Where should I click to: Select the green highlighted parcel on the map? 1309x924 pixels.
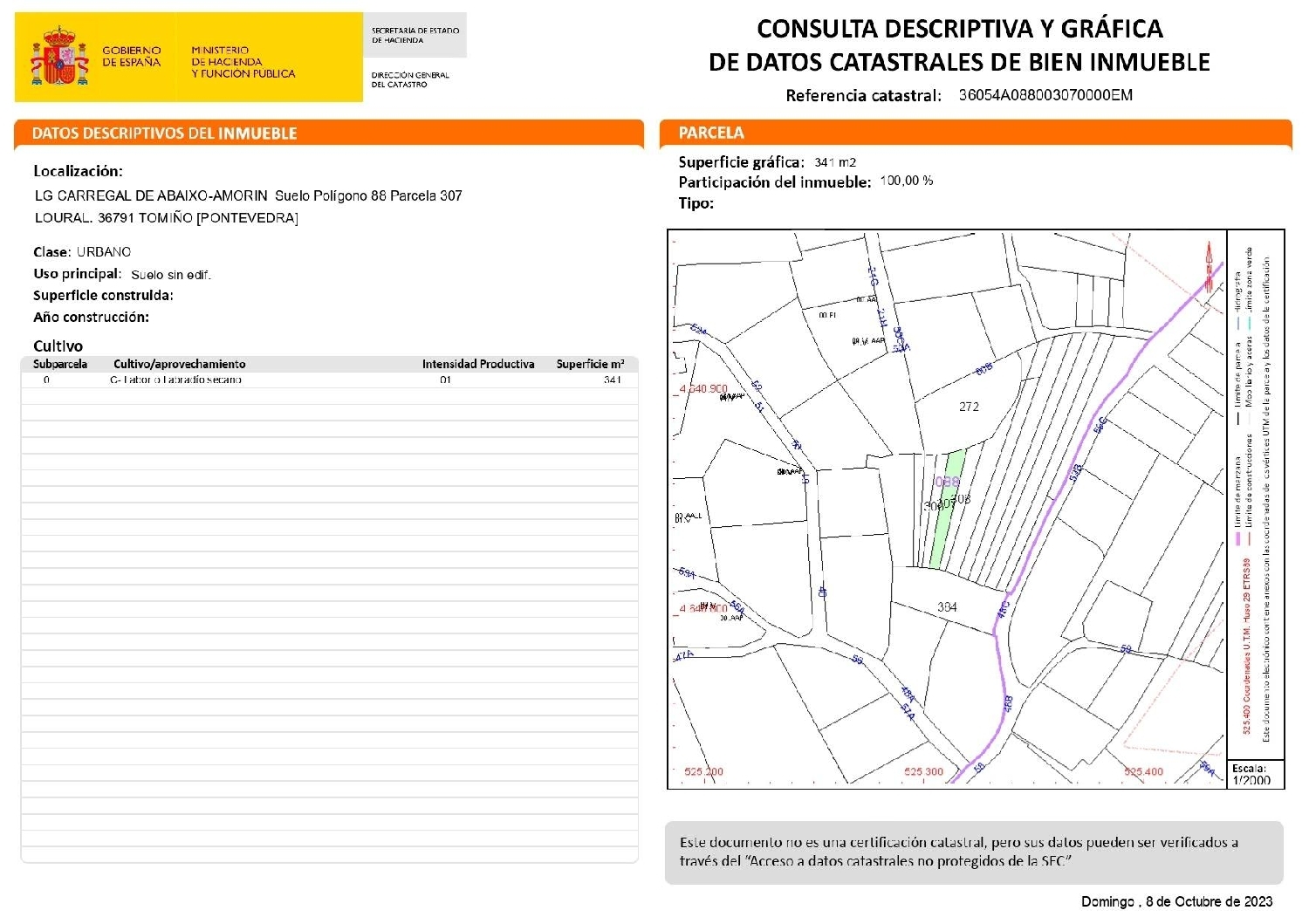949,510
